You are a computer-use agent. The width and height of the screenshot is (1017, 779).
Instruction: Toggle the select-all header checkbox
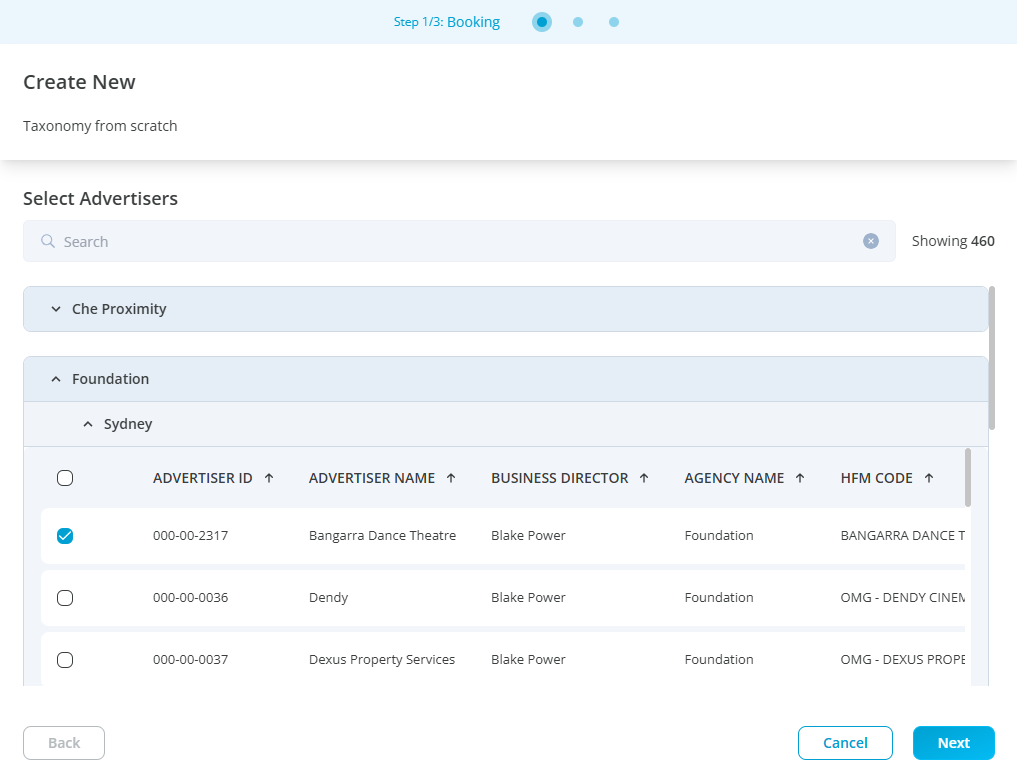click(x=65, y=478)
